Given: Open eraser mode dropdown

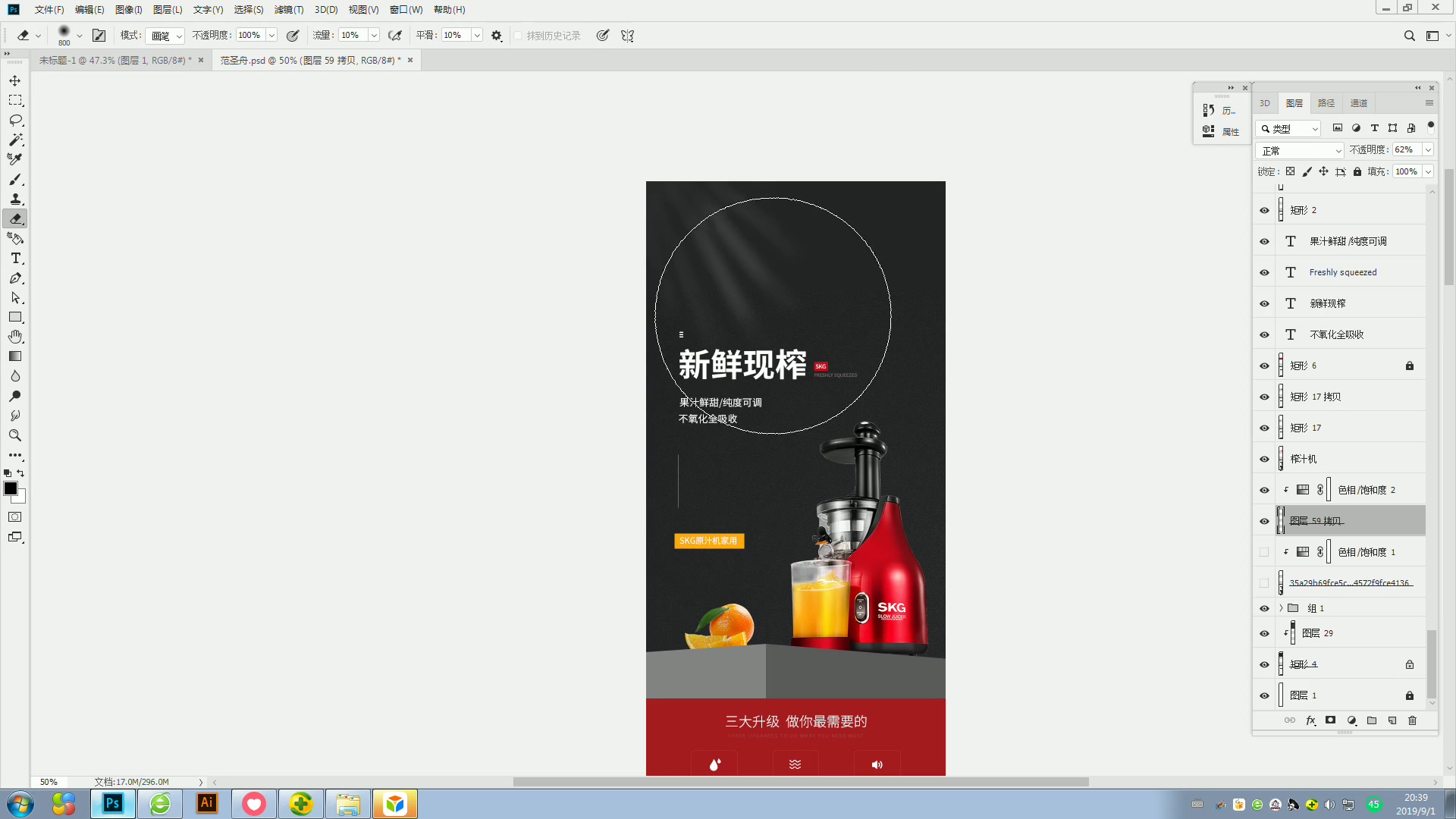Looking at the screenshot, I should pos(165,36).
